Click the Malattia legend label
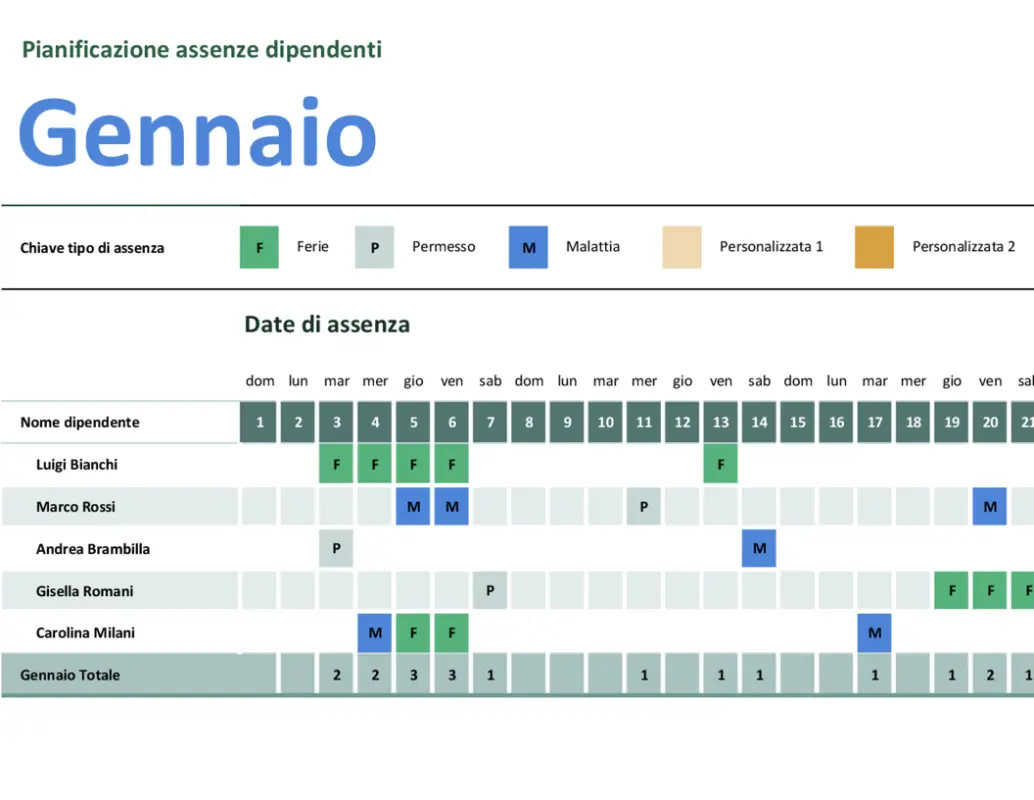 tap(593, 247)
